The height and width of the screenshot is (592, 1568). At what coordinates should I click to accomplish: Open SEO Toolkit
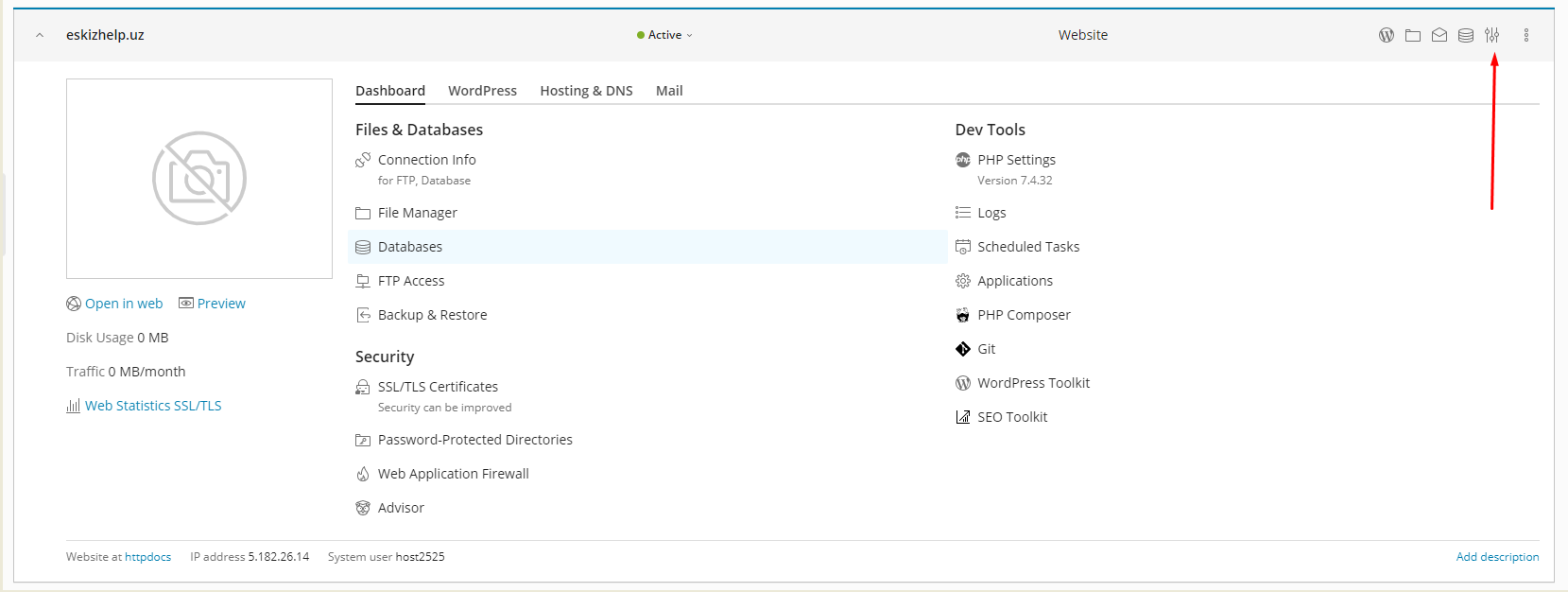[x=1011, y=417]
